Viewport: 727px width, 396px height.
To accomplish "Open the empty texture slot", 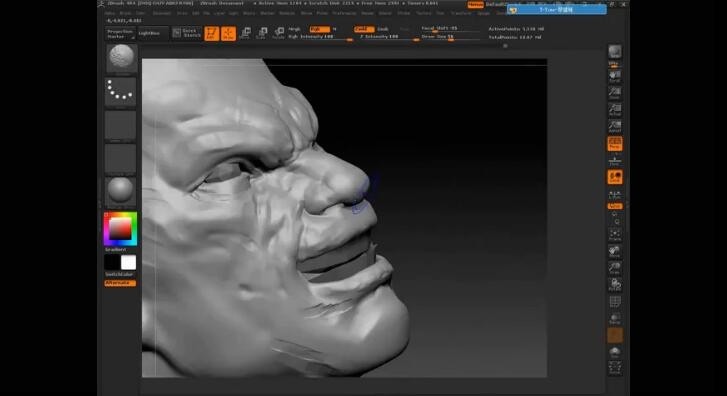I will tap(120, 159).
